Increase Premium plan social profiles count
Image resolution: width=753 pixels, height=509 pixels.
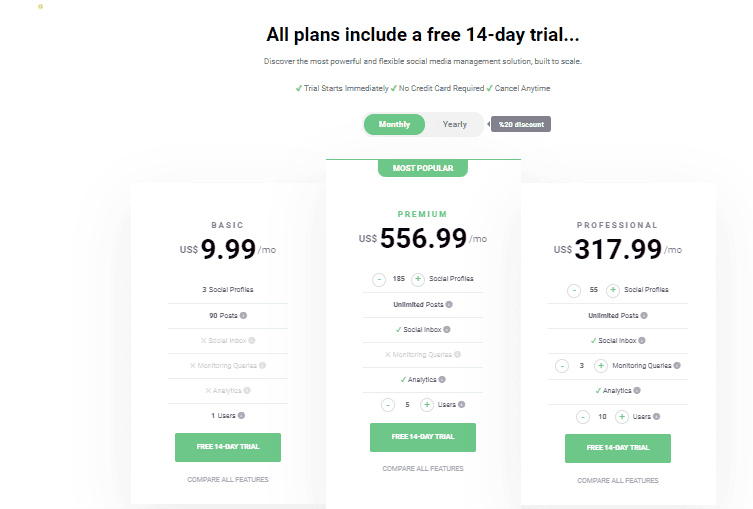point(418,279)
